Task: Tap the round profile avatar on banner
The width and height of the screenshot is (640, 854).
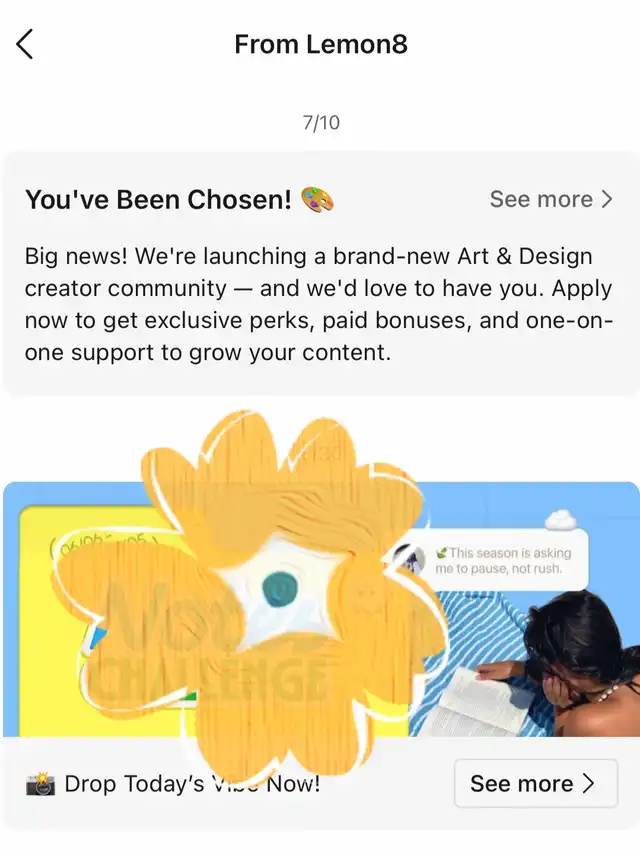Action: coord(409,560)
